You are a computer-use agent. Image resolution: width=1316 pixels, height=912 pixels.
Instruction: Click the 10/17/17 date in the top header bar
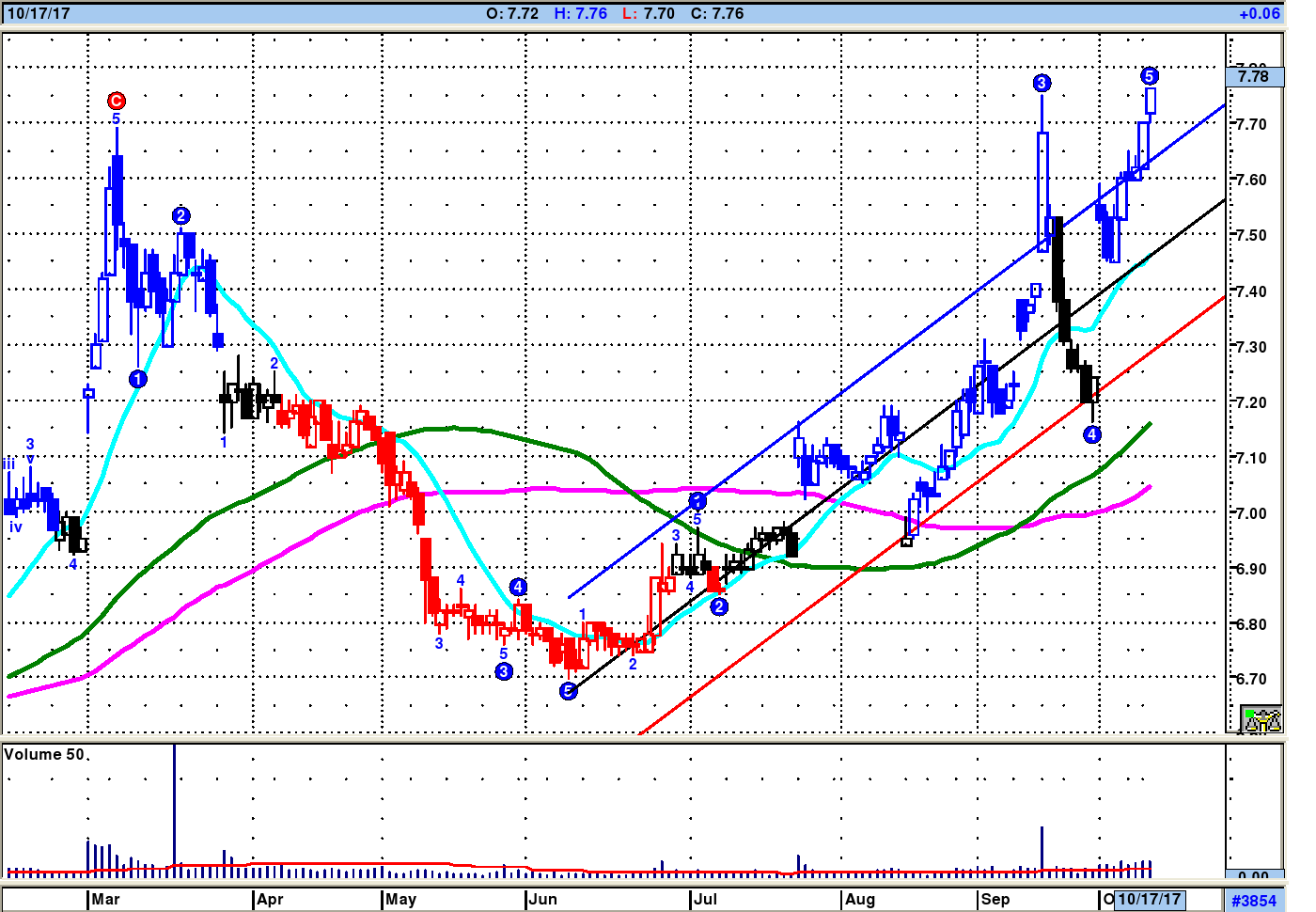click(x=39, y=13)
